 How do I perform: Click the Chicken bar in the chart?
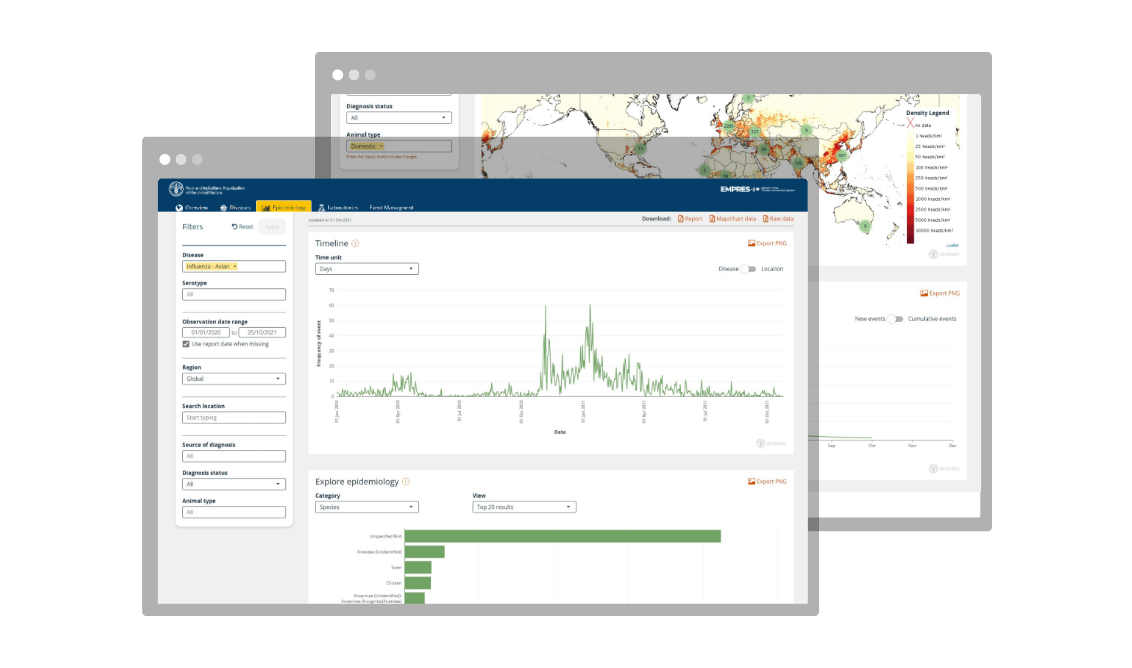tap(418, 583)
